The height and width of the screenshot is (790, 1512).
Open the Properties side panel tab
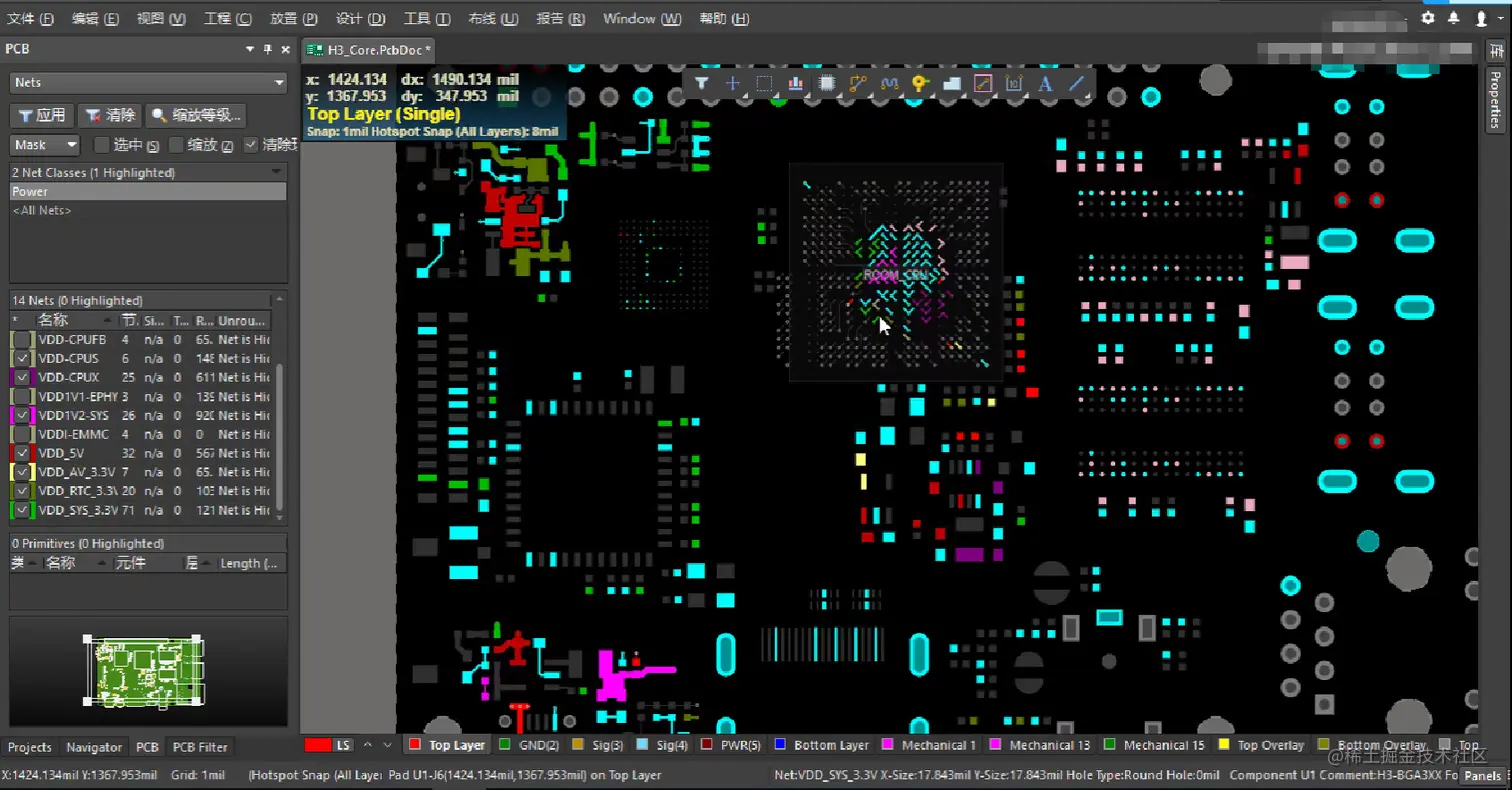pos(1495,100)
